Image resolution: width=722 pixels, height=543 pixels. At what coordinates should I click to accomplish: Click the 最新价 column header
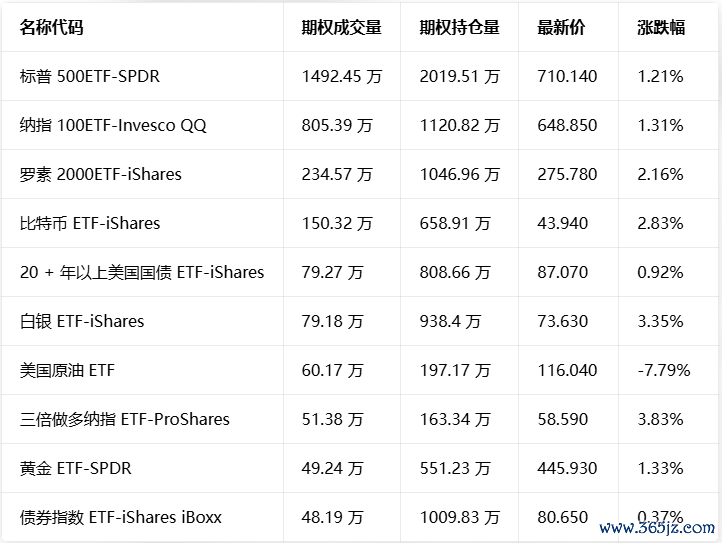coord(561,27)
